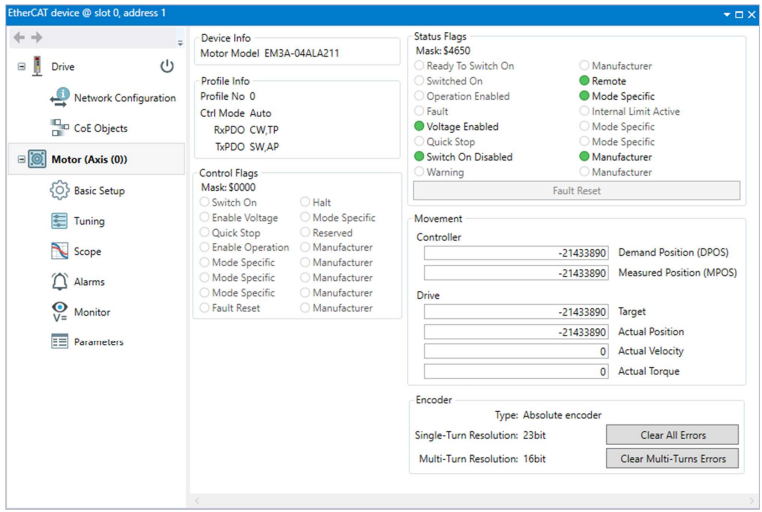Select the Parameters entry
This screenshot has height=512, width=762.
pos(99,341)
